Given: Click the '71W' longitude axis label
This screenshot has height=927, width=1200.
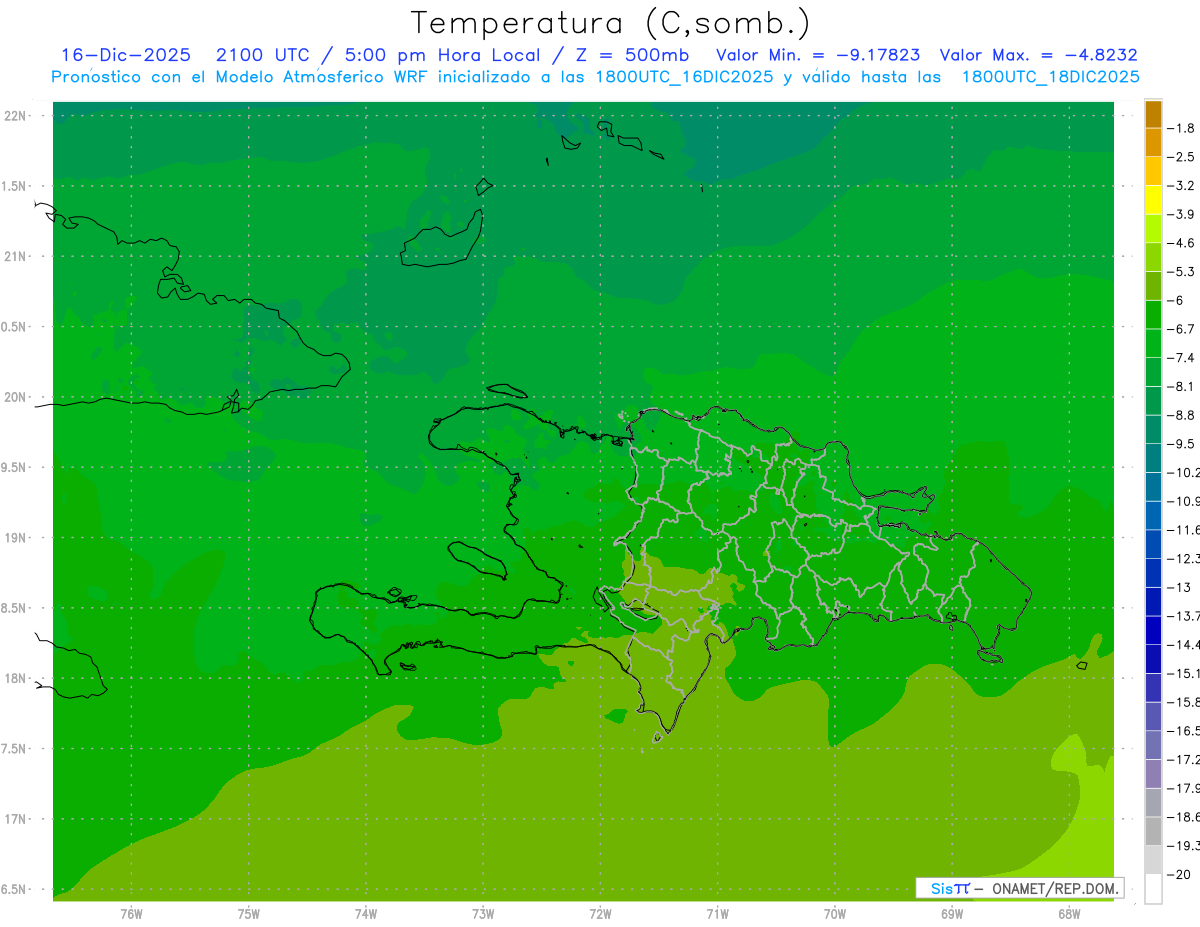Looking at the screenshot, I should pos(717,914).
